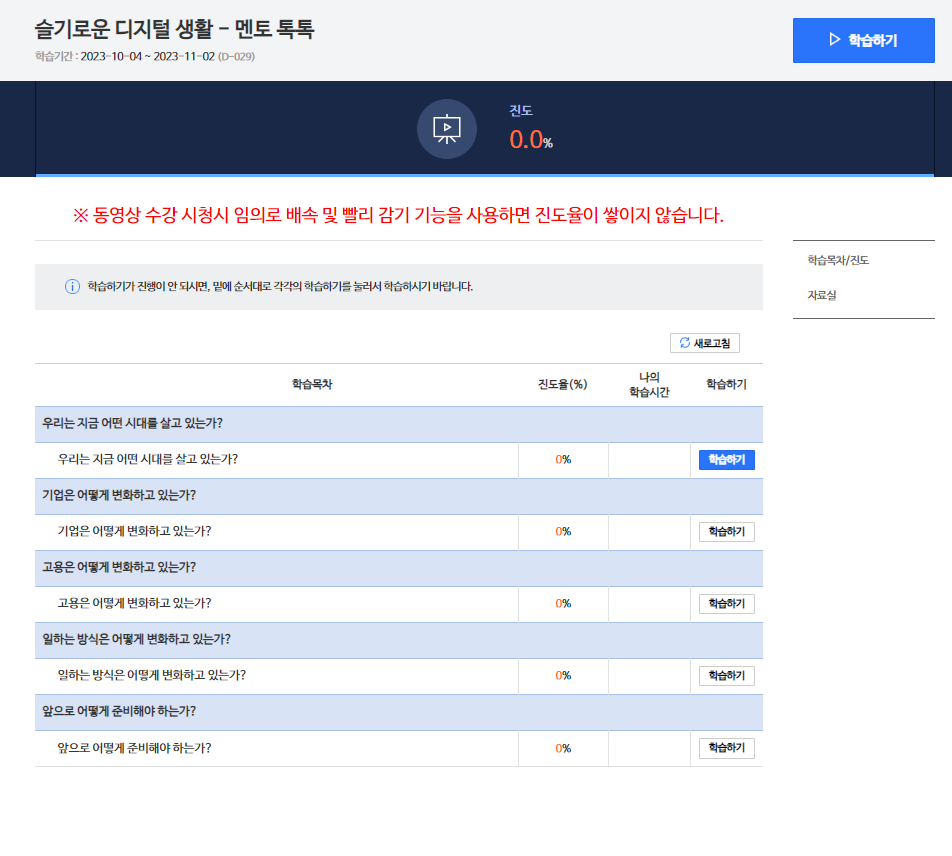Viewport: 952px width, 856px height.
Task: Click the blue 학습하기 button at top right
Action: [863, 40]
